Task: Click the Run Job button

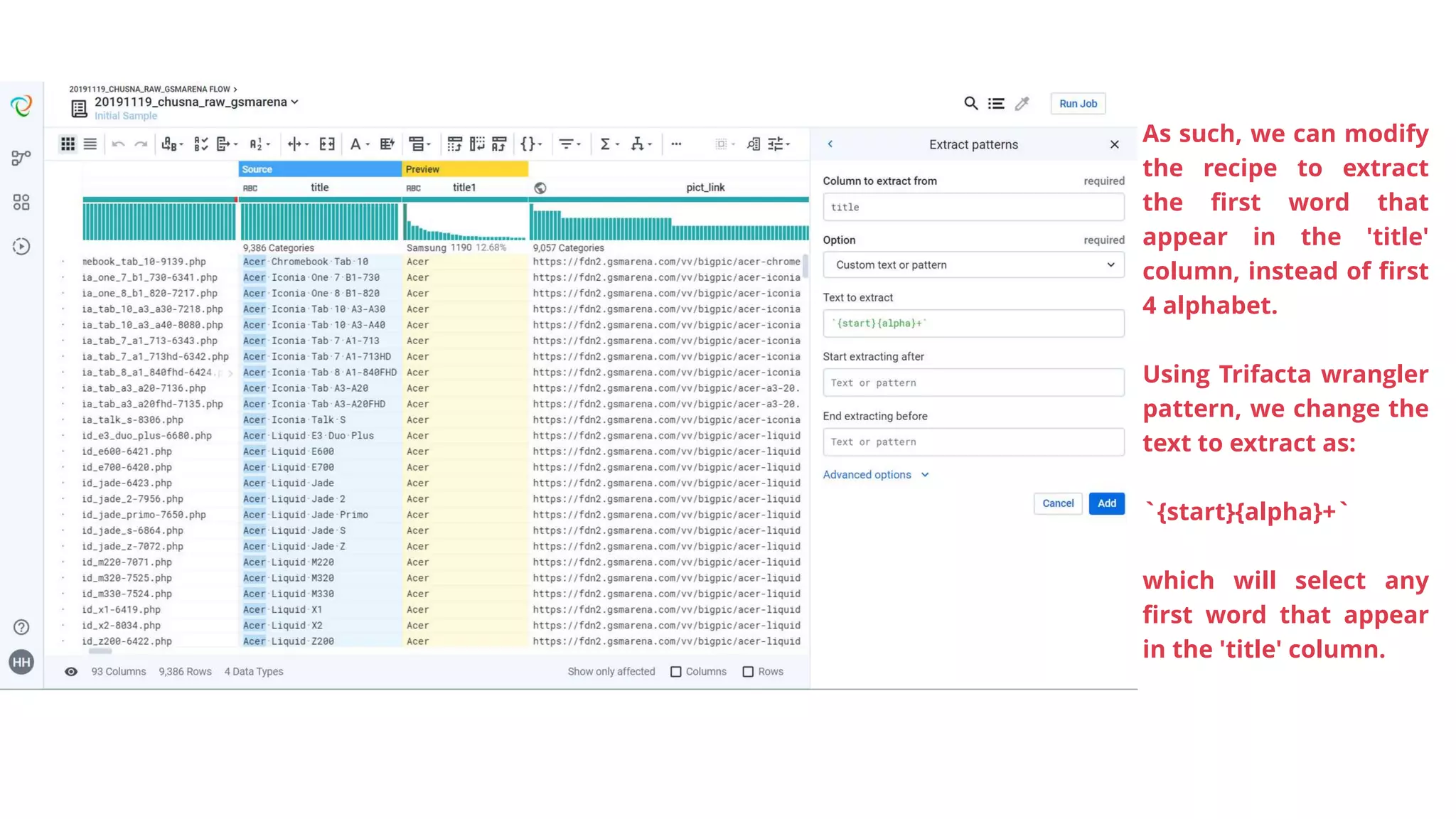Action: coord(1078,104)
